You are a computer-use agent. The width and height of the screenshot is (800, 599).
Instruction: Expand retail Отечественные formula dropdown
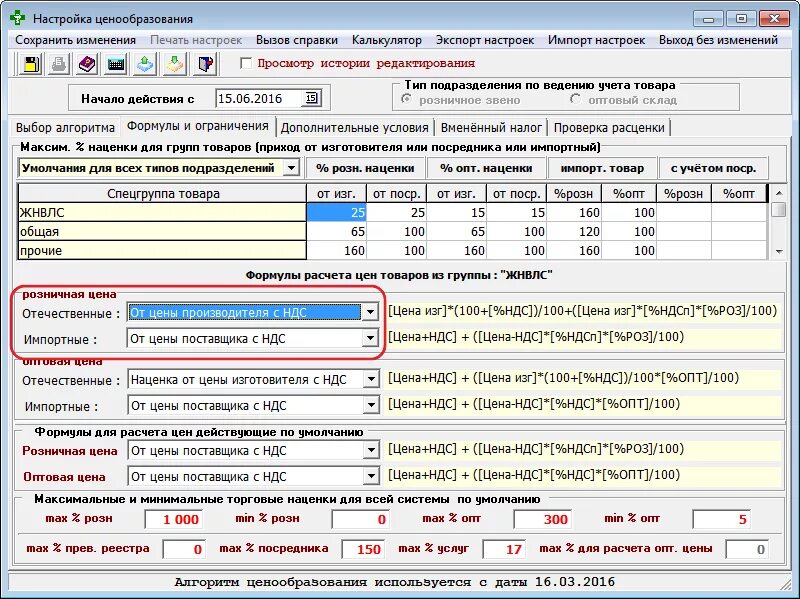click(370, 312)
